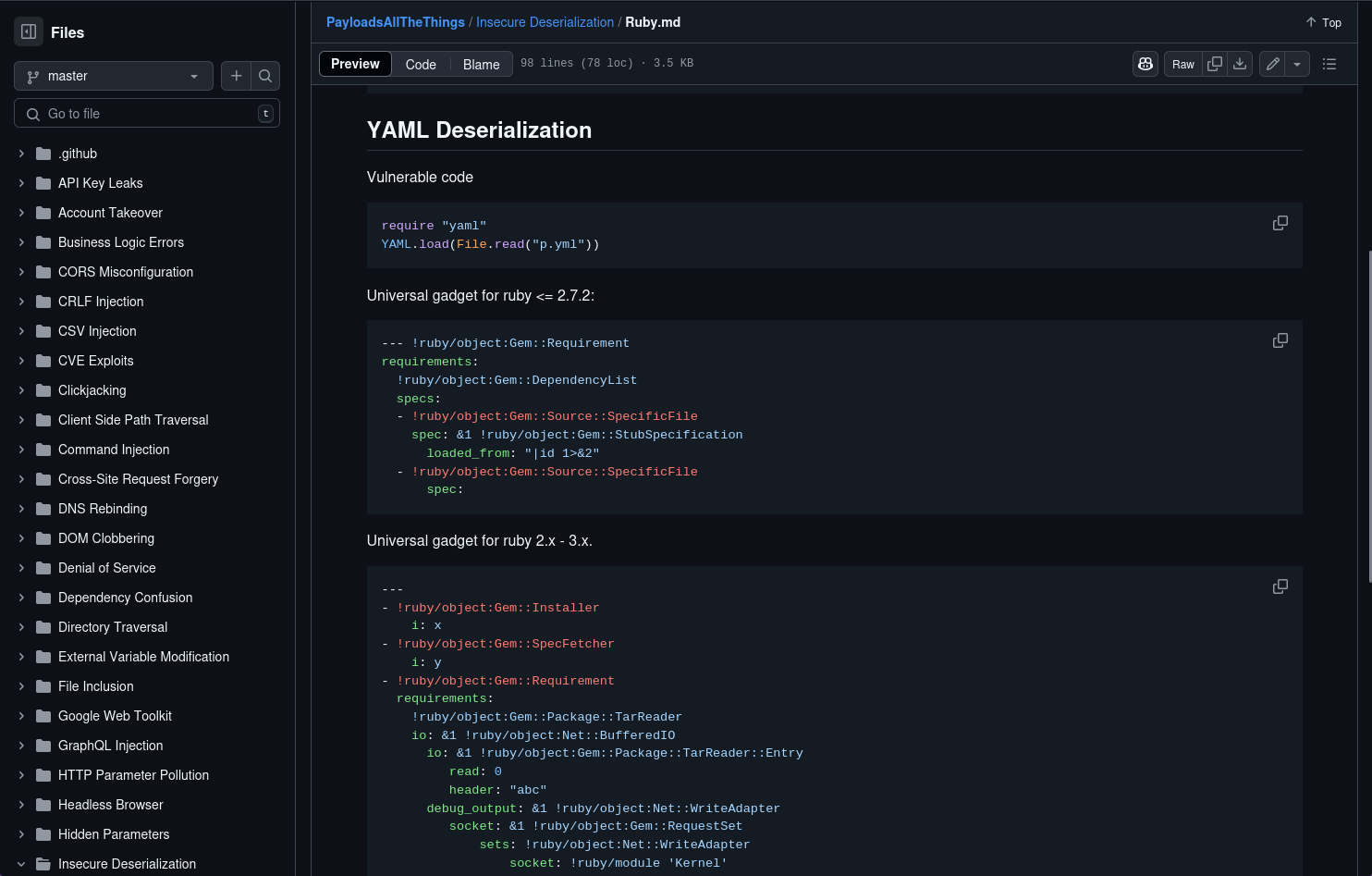
Task: Switch to the Blame tab
Action: click(481, 64)
